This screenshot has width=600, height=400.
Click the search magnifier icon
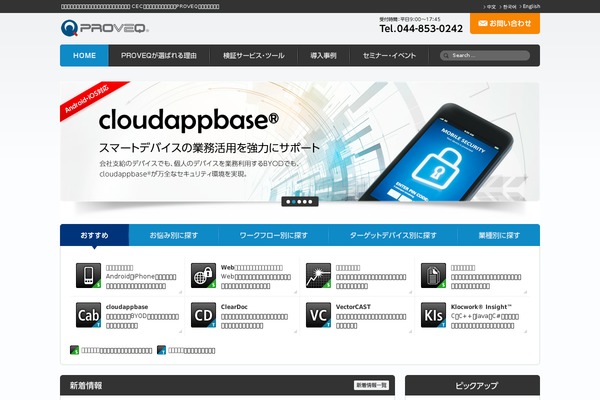coord(446,56)
